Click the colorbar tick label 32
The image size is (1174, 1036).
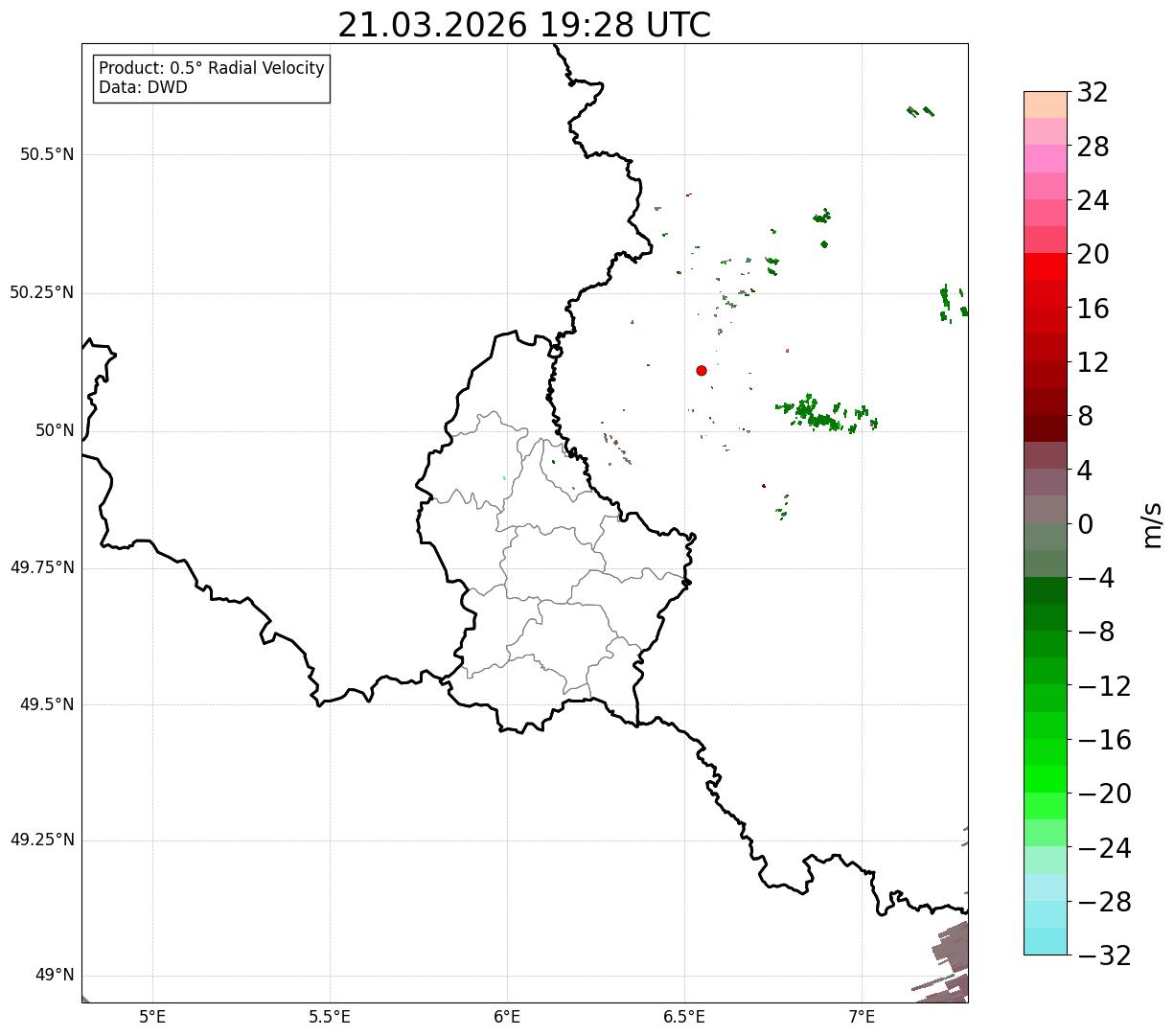(x=1093, y=93)
